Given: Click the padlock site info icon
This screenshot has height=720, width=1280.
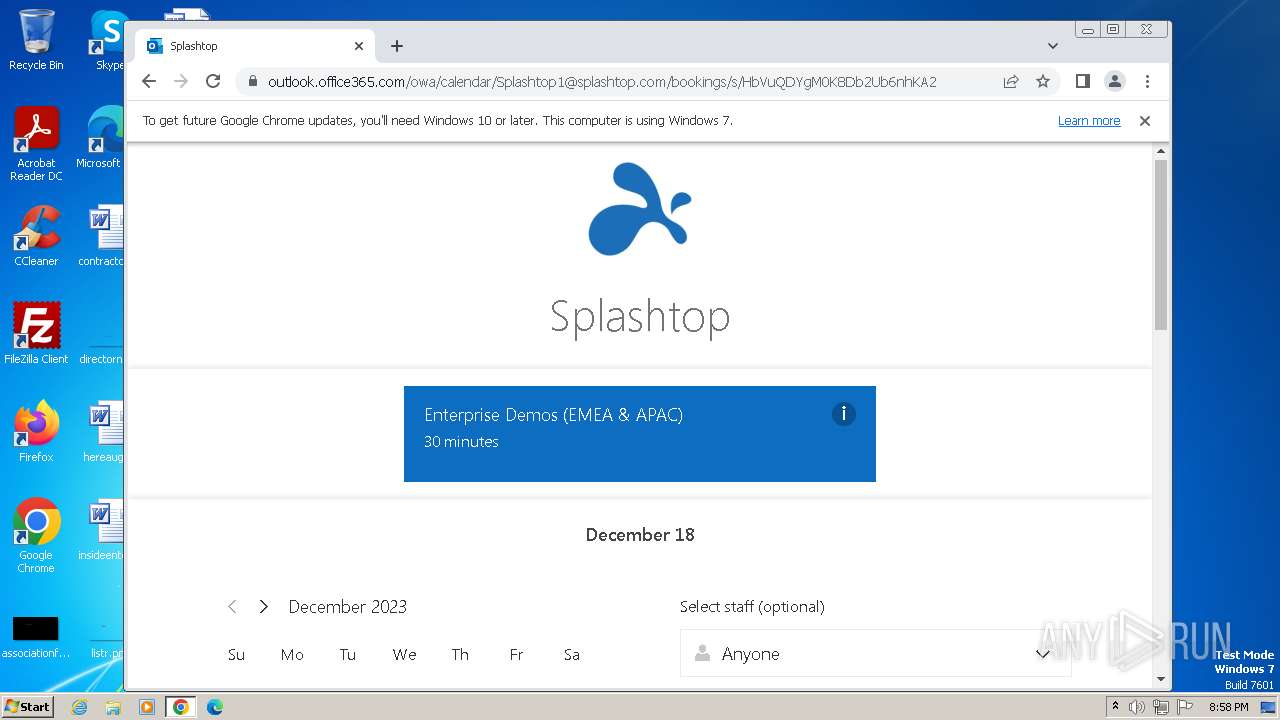Looking at the screenshot, I should [253, 81].
